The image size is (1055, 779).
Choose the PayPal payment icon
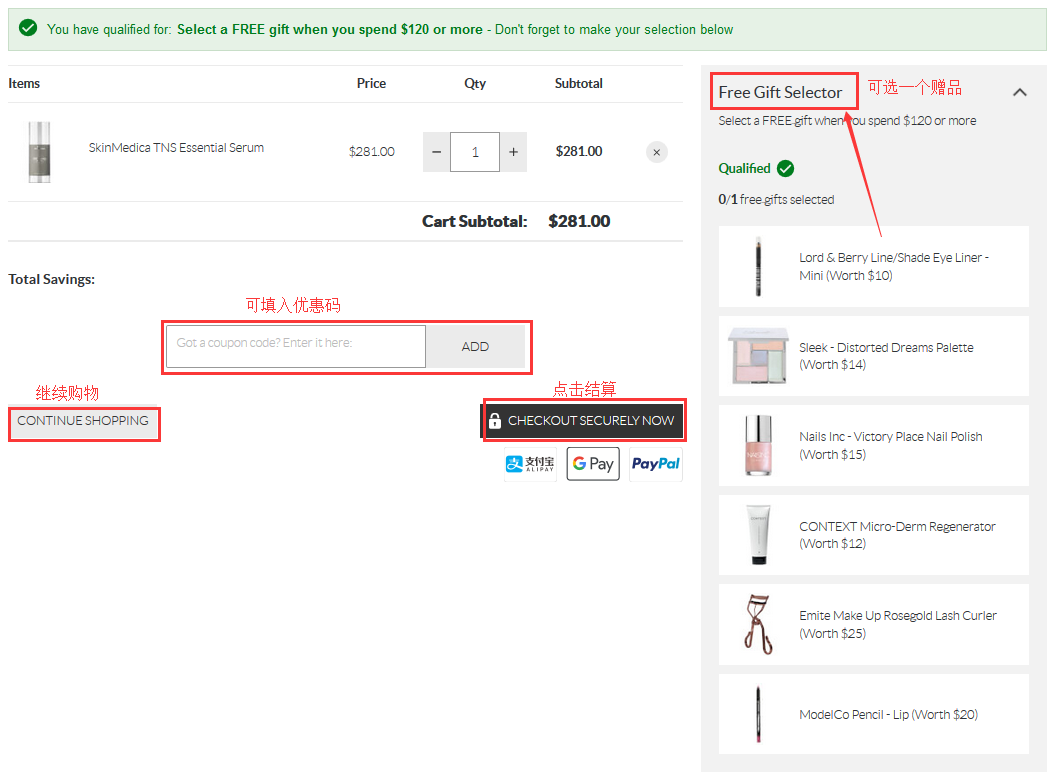pyautogui.click(x=655, y=464)
